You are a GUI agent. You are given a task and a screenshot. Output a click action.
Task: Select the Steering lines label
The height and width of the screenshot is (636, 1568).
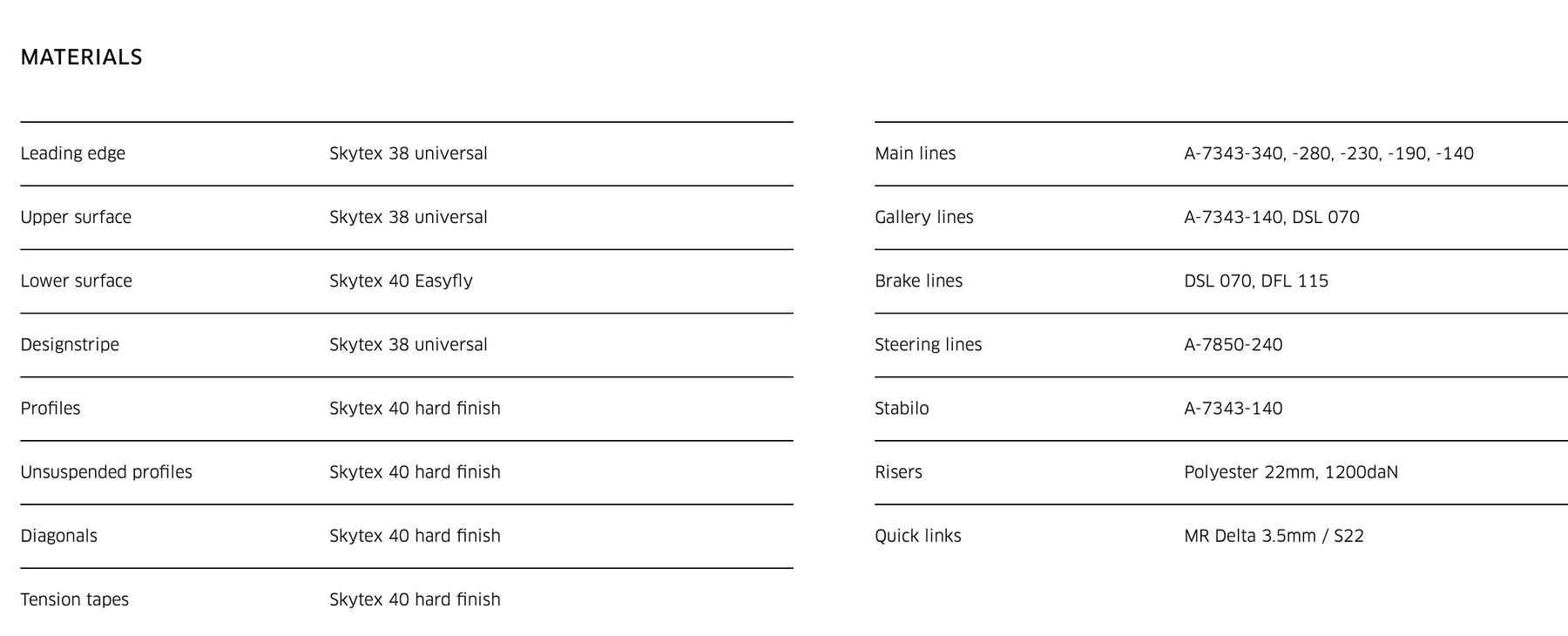click(929, 345)
